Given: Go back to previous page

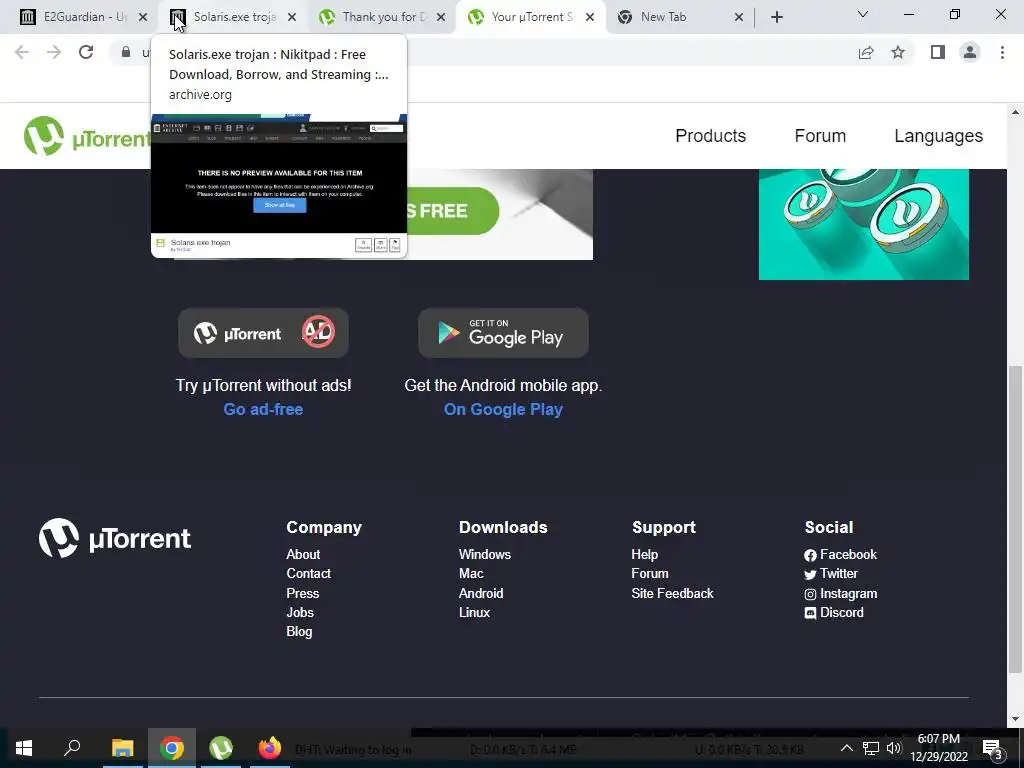Looking at the screenshot, I should point(22,52).
